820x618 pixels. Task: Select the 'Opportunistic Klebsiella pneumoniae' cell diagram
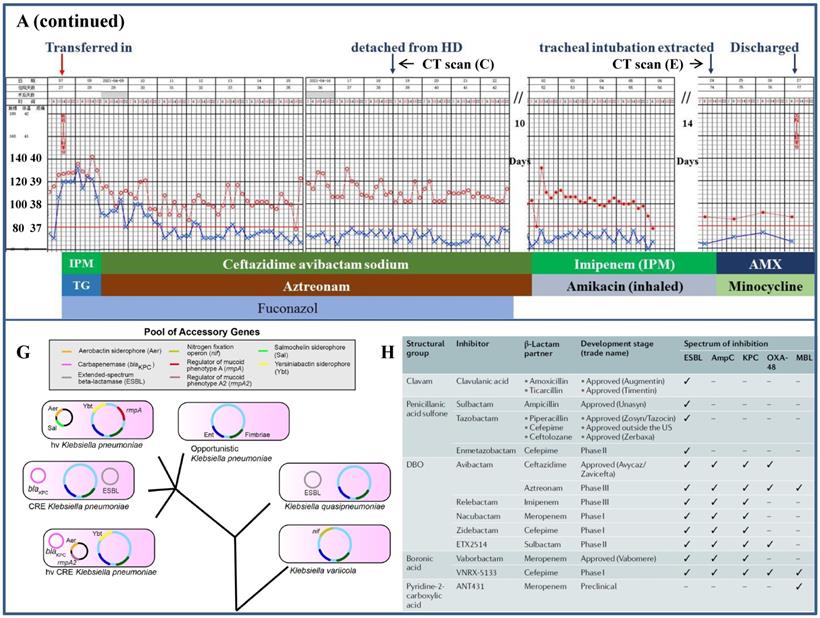point(234,421)
